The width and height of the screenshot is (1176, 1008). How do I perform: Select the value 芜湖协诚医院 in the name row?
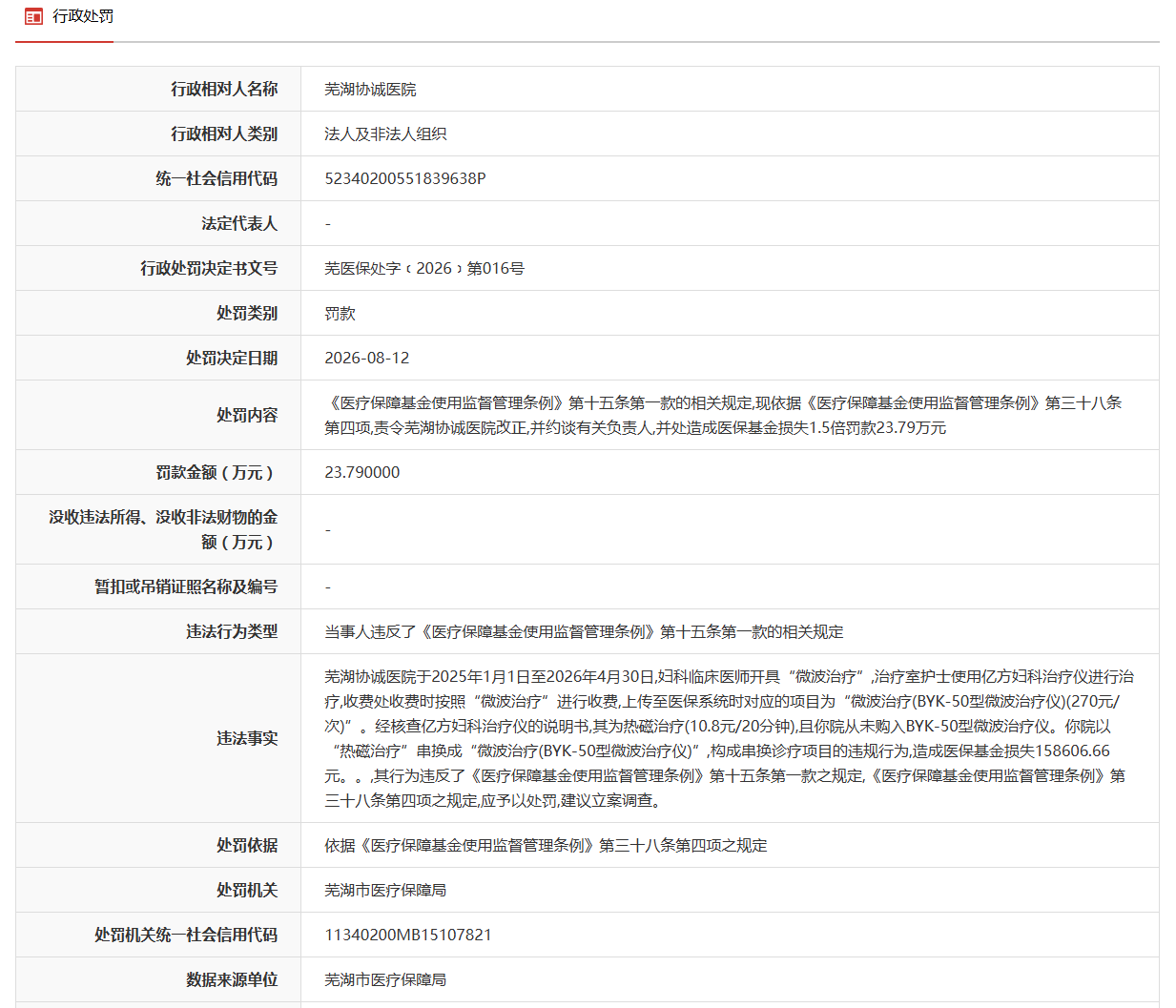coord(370,89)
